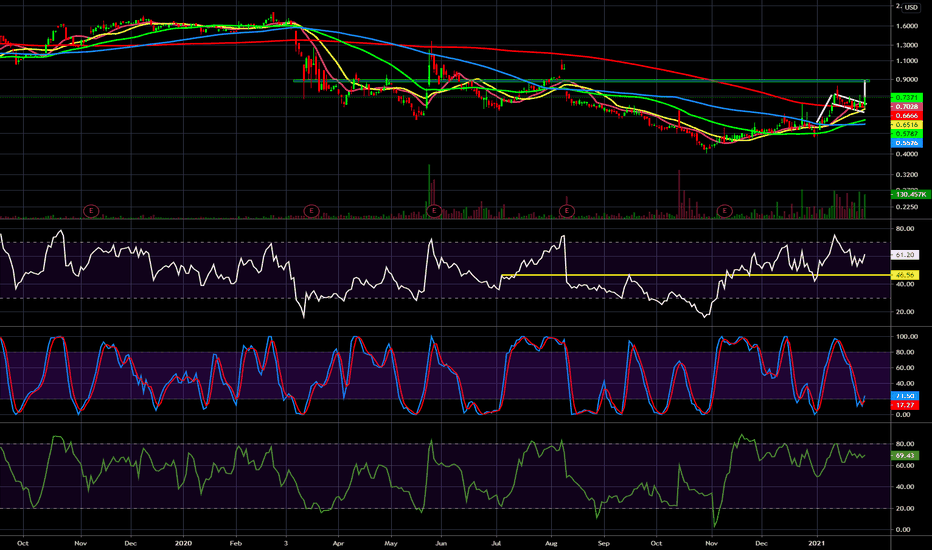
Task: Click the Sep label on the time axis
Action: [603, 543]
